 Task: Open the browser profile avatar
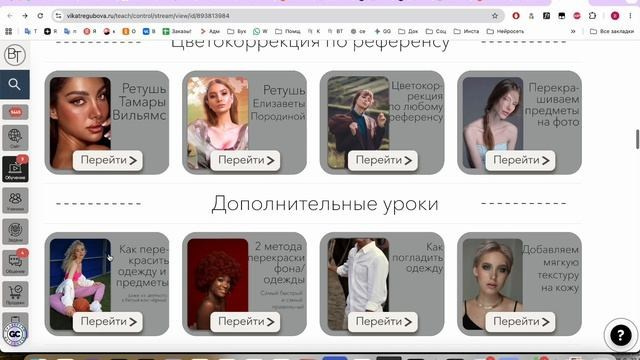pos(615,16)
